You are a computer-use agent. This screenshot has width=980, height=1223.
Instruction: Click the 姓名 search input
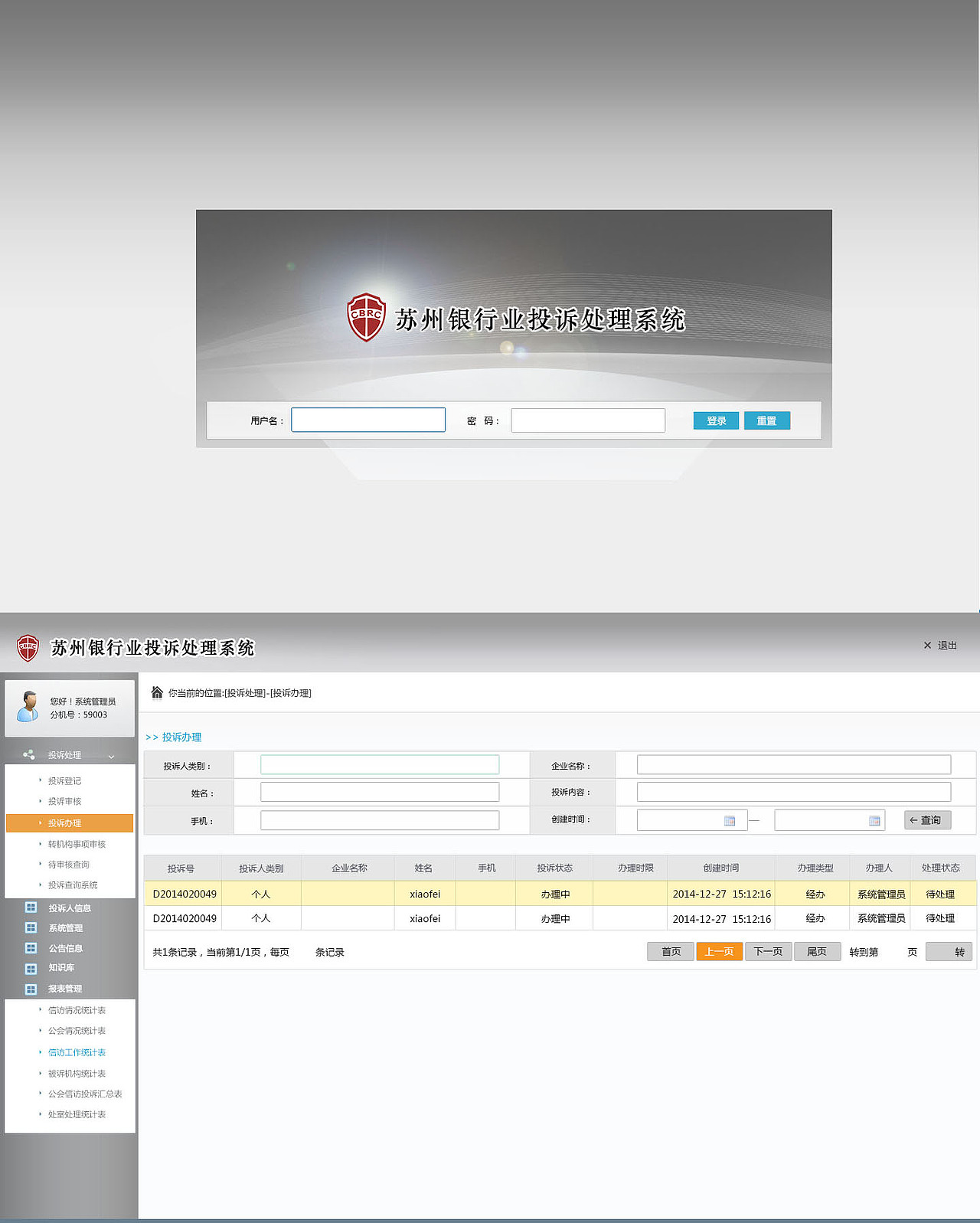[x=380, y=792]
